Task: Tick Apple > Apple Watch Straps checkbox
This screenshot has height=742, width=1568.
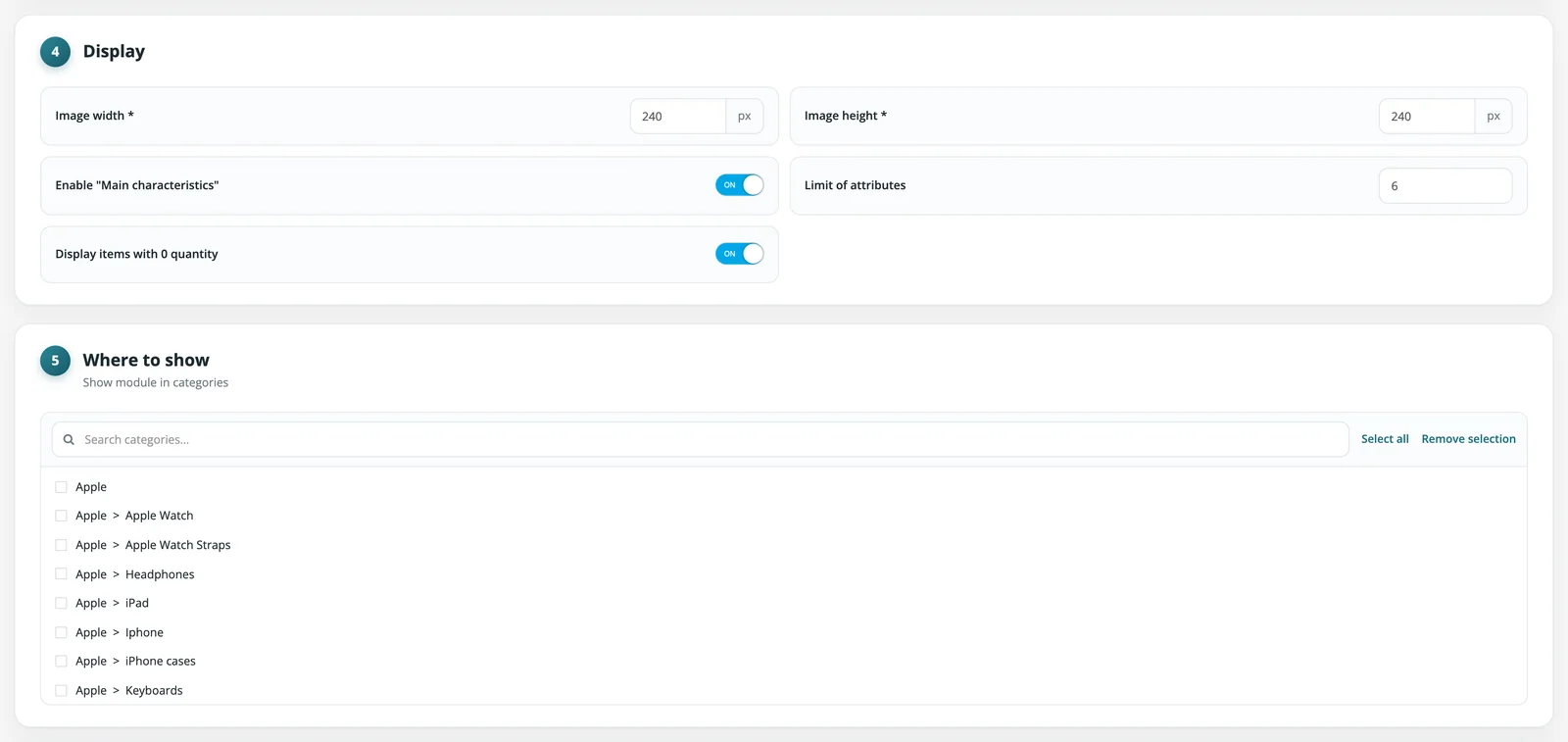Action: click(x=61, y=545)
